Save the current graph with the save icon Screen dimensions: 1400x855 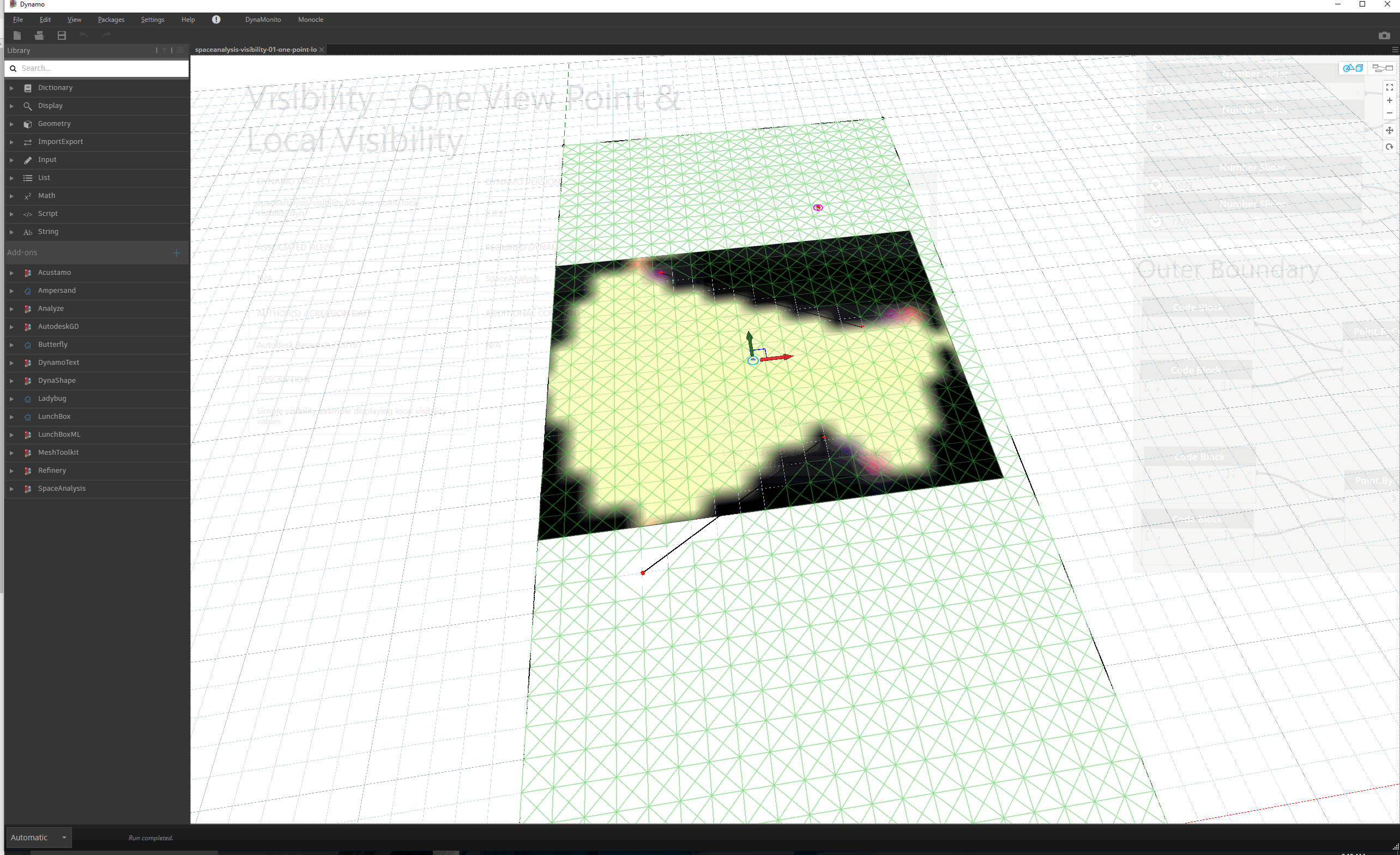coord(62,35)
